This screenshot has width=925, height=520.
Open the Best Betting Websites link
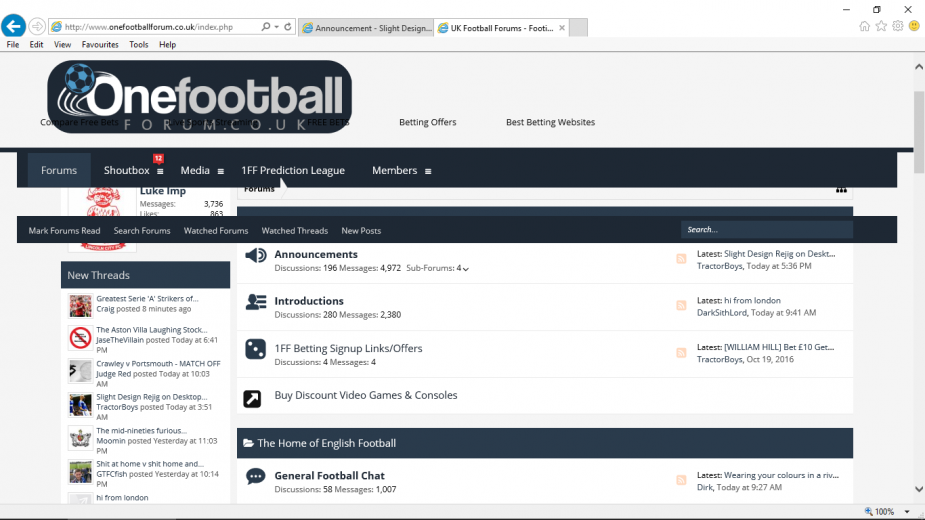point(550,122)
